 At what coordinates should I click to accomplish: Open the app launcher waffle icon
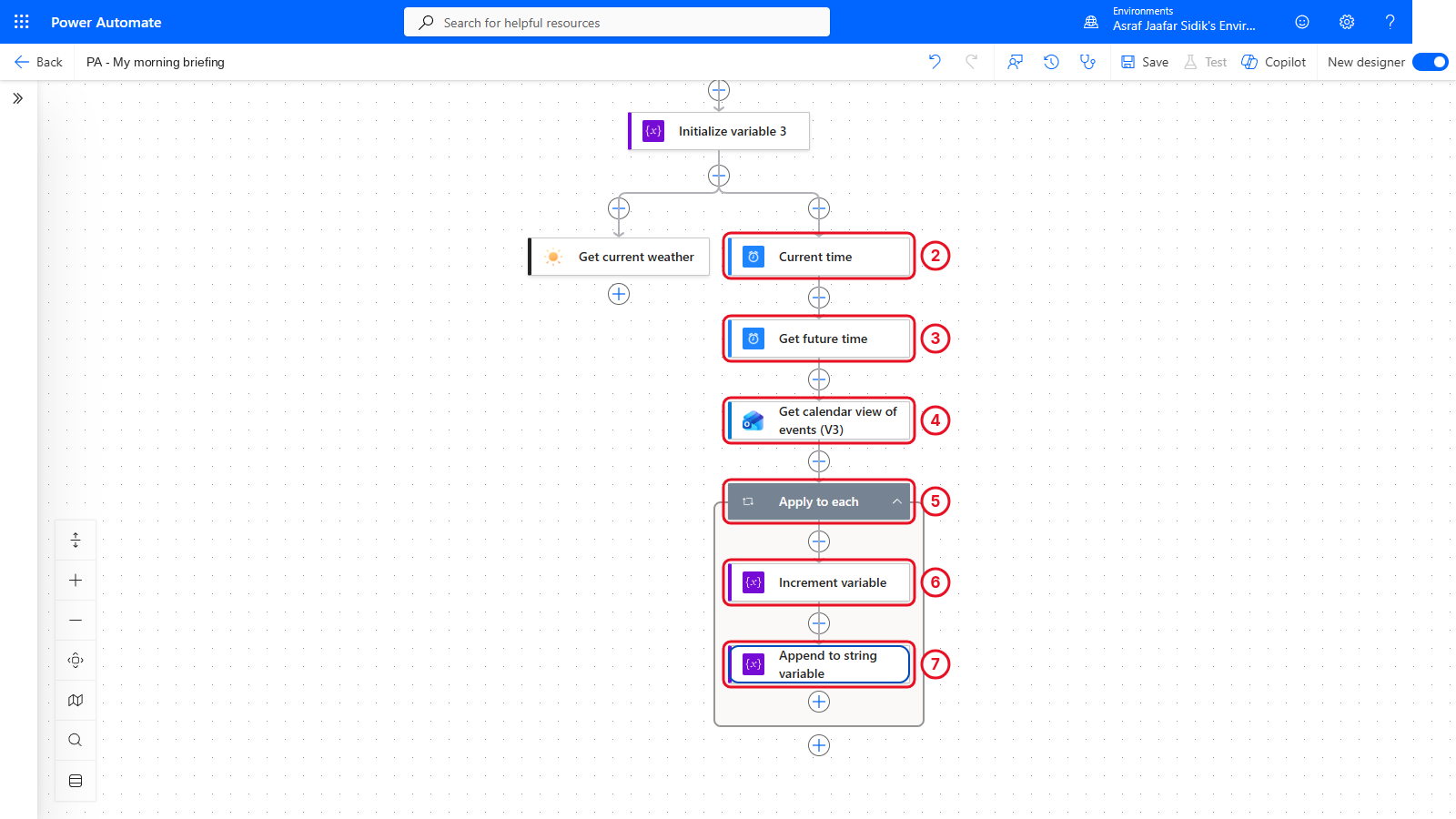pos(22,22)
